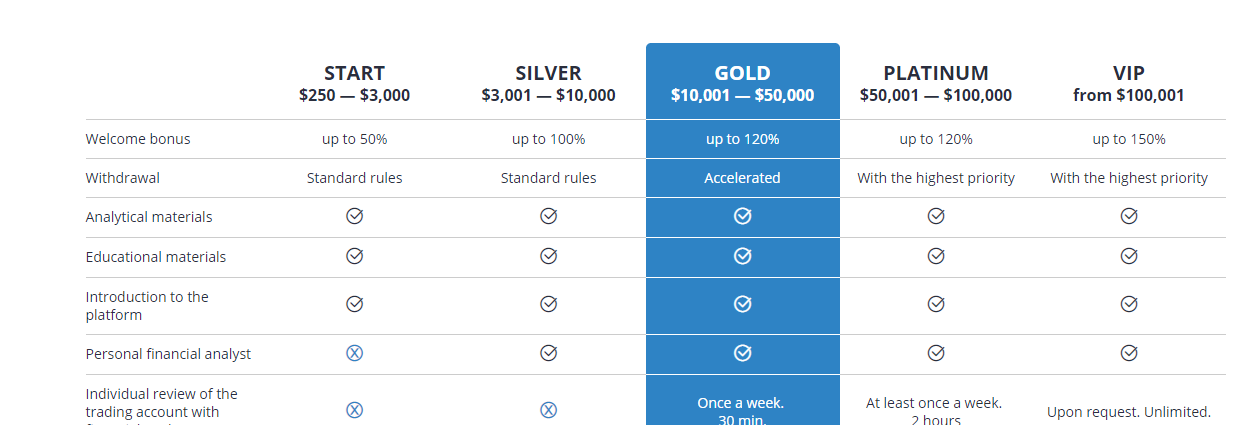Click SILVER's X icon for Individual review
This screenshot has width=1254, height=425.
coord(548,410)
